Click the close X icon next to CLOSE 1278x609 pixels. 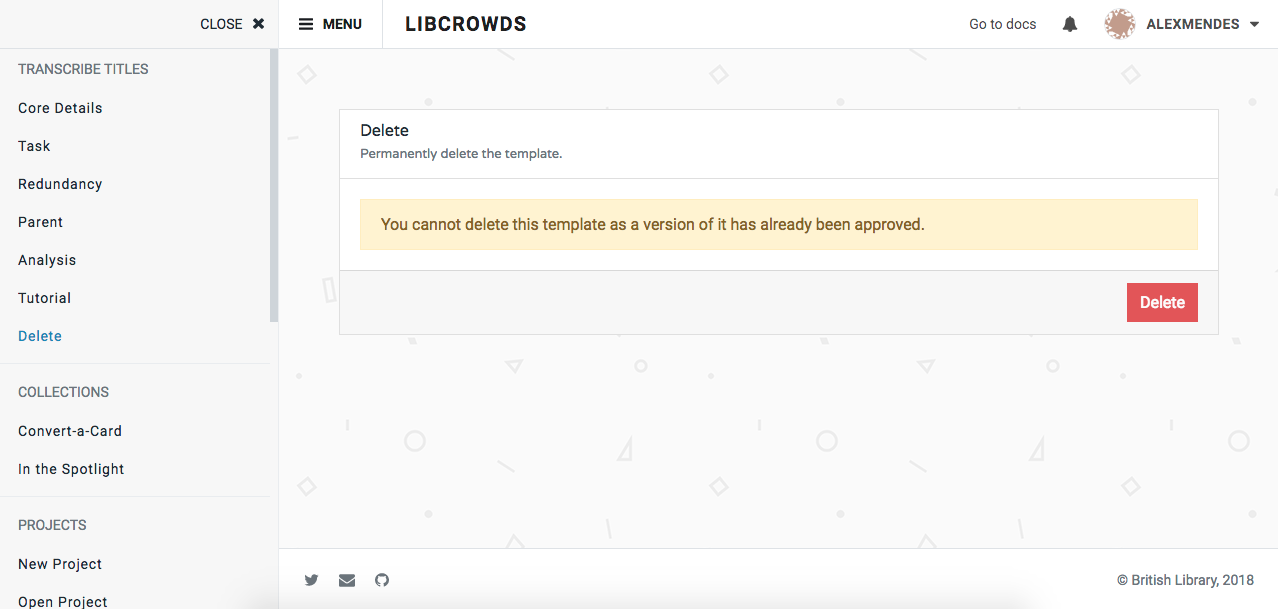[x=258, y=23]
